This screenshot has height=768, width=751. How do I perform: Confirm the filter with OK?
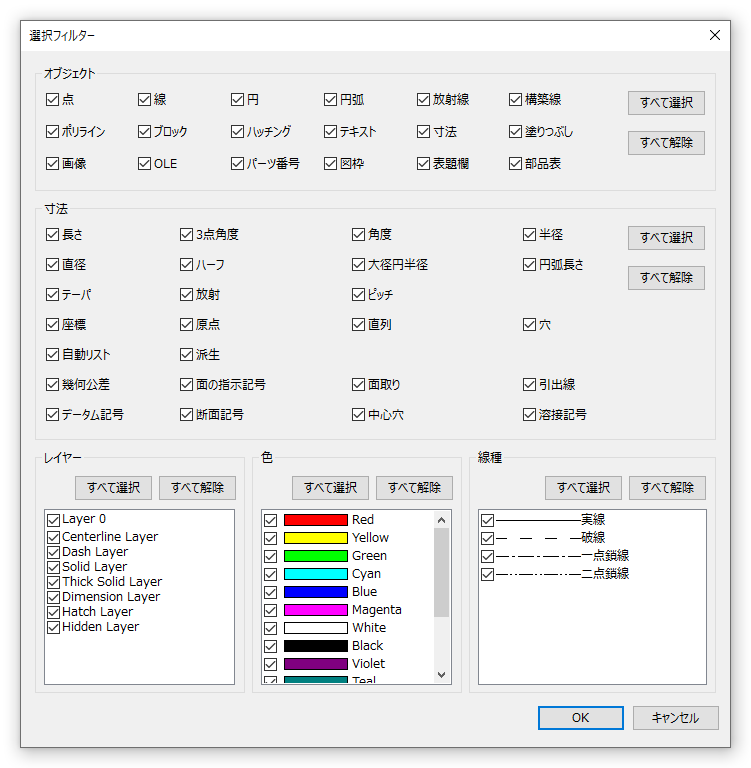(580, 718)
